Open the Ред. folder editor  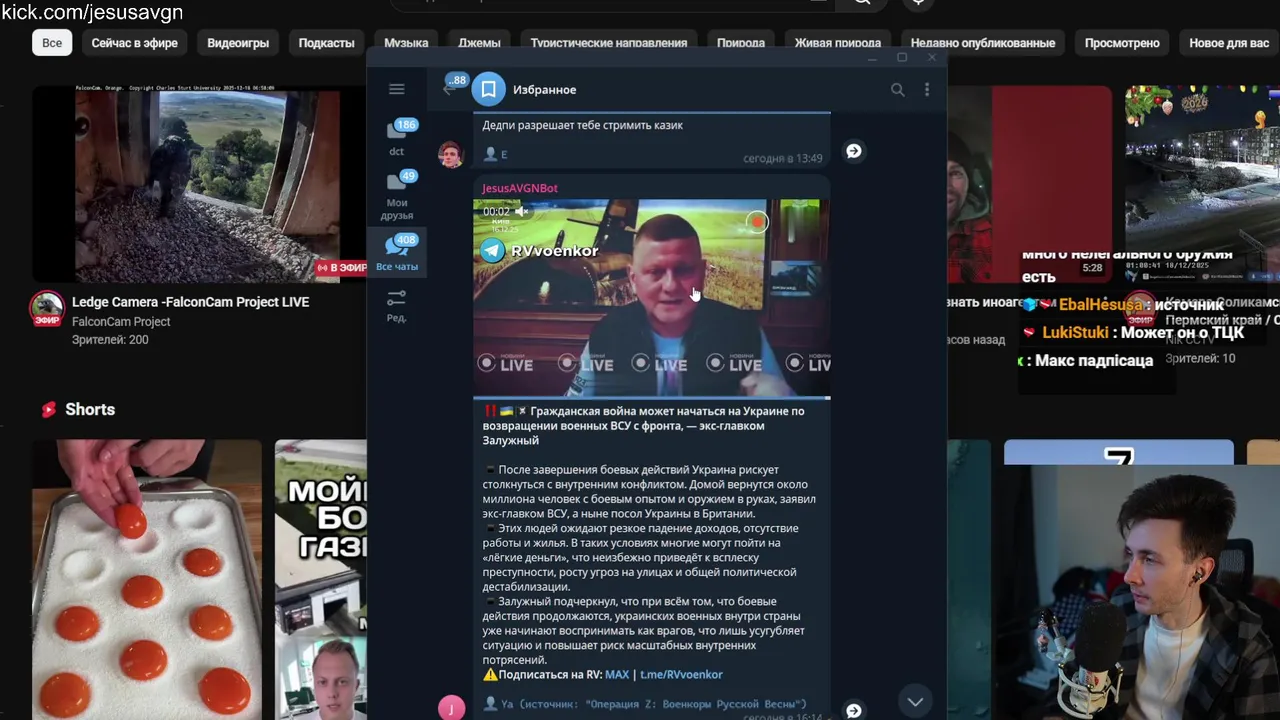(397, 306)
